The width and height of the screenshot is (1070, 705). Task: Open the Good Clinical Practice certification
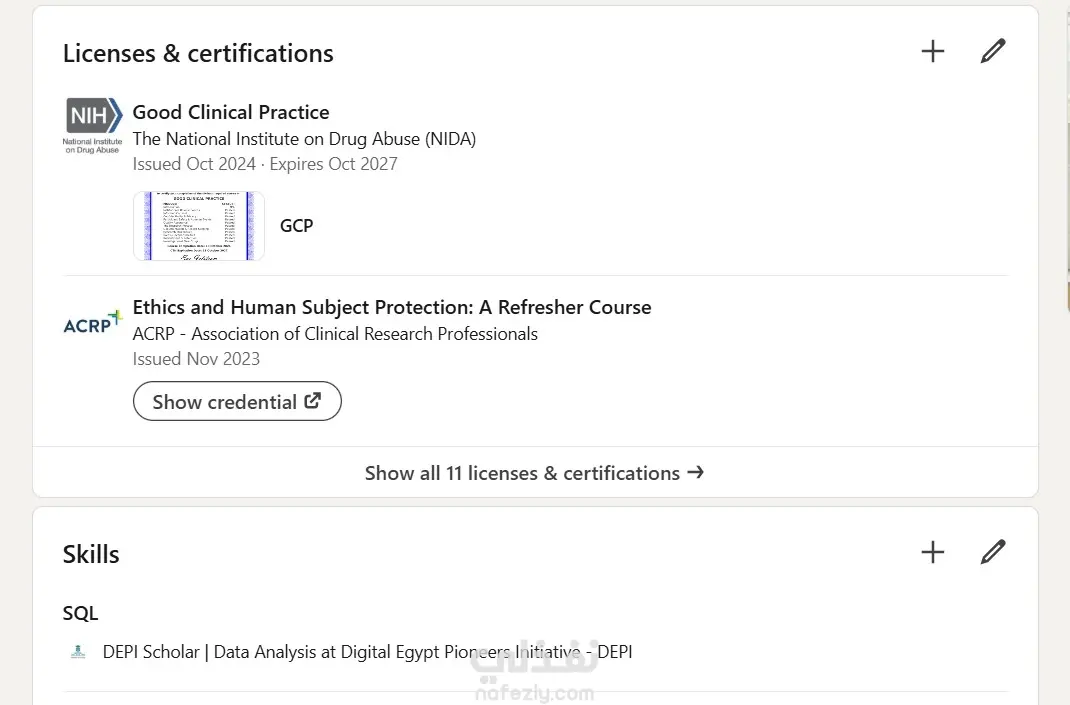231,112
